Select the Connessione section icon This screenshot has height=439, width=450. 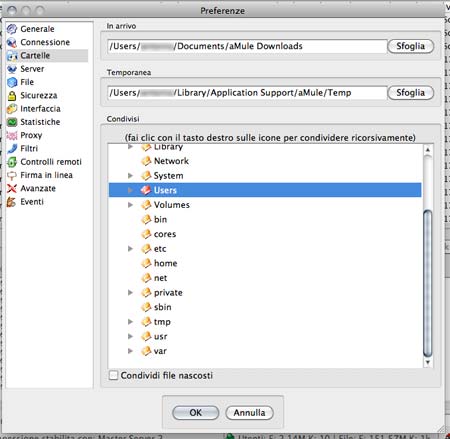(12, 42)
